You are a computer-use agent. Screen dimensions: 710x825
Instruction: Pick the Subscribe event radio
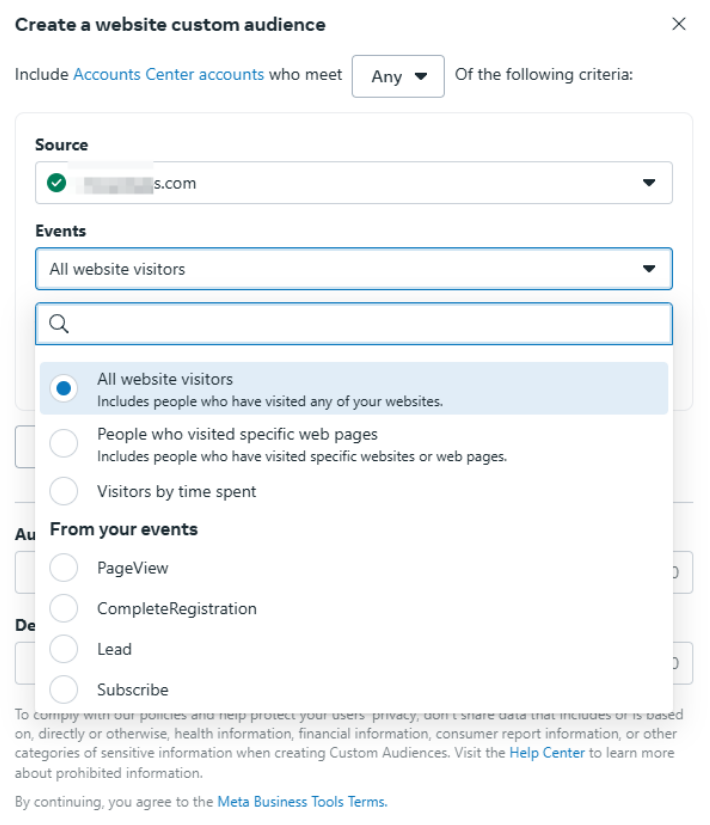click(64, 690)
